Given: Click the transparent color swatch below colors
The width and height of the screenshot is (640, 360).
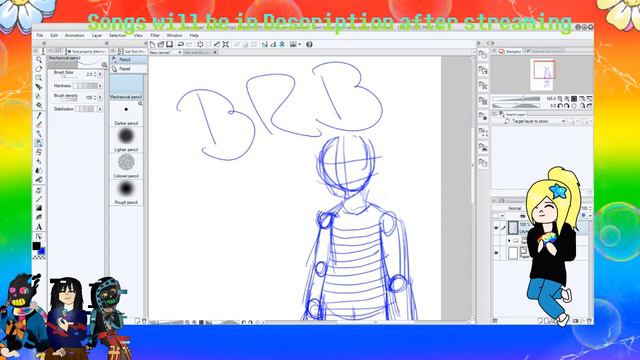Looking at the screenshot, I should click(39, 258).
